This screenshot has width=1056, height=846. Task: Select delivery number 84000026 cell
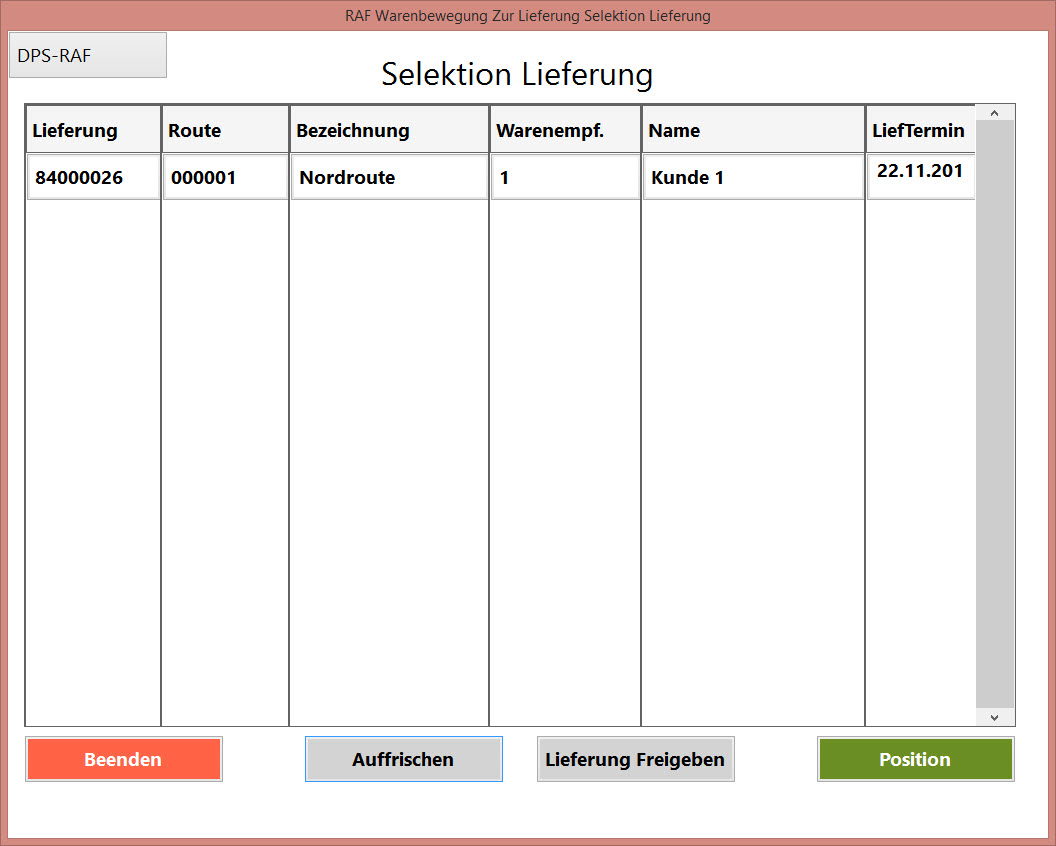(93, 178)
